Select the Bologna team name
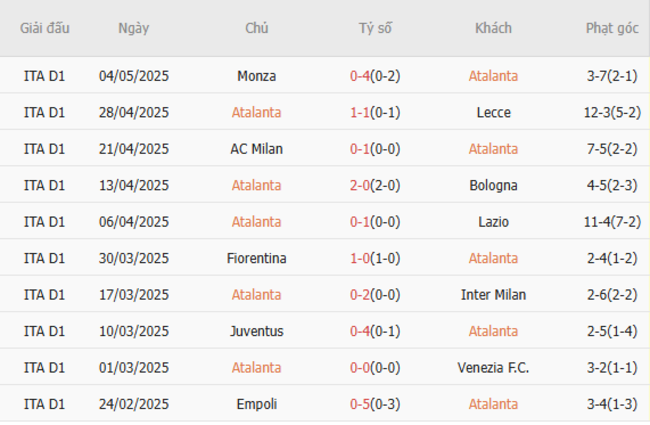 493,185
